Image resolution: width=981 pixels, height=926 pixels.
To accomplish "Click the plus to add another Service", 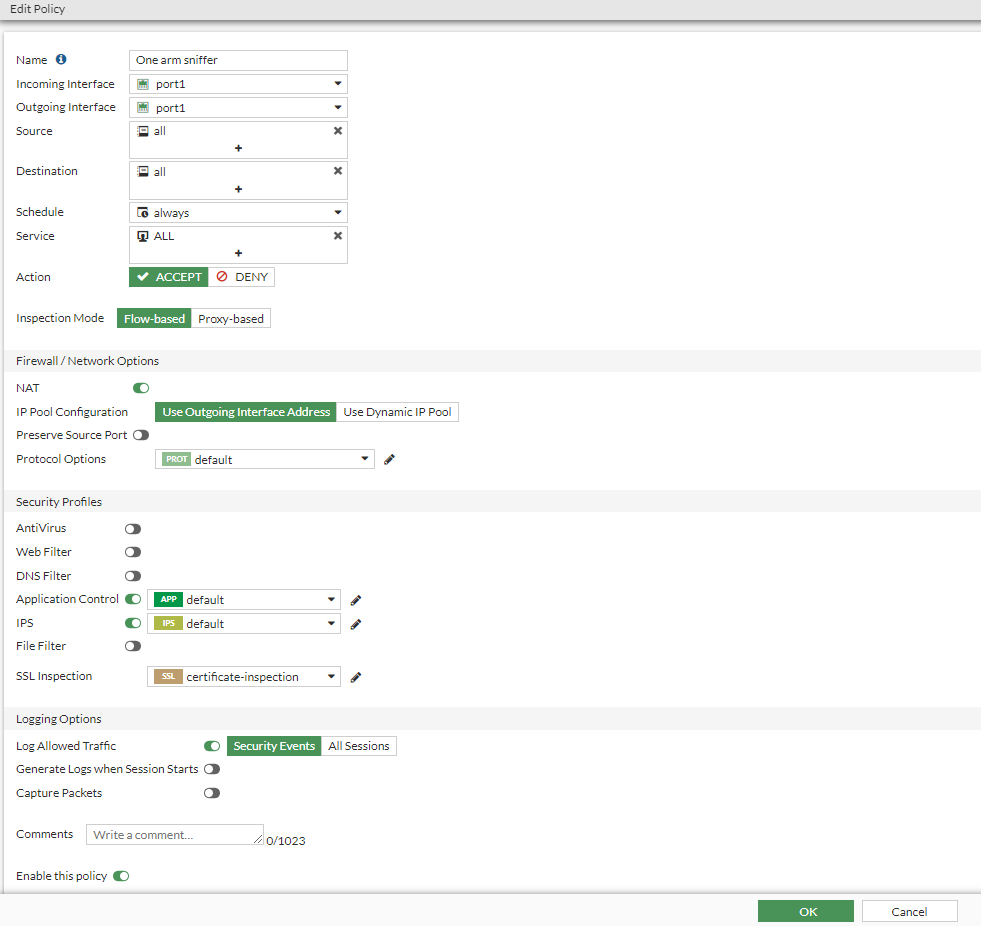I will pos(238,254).
